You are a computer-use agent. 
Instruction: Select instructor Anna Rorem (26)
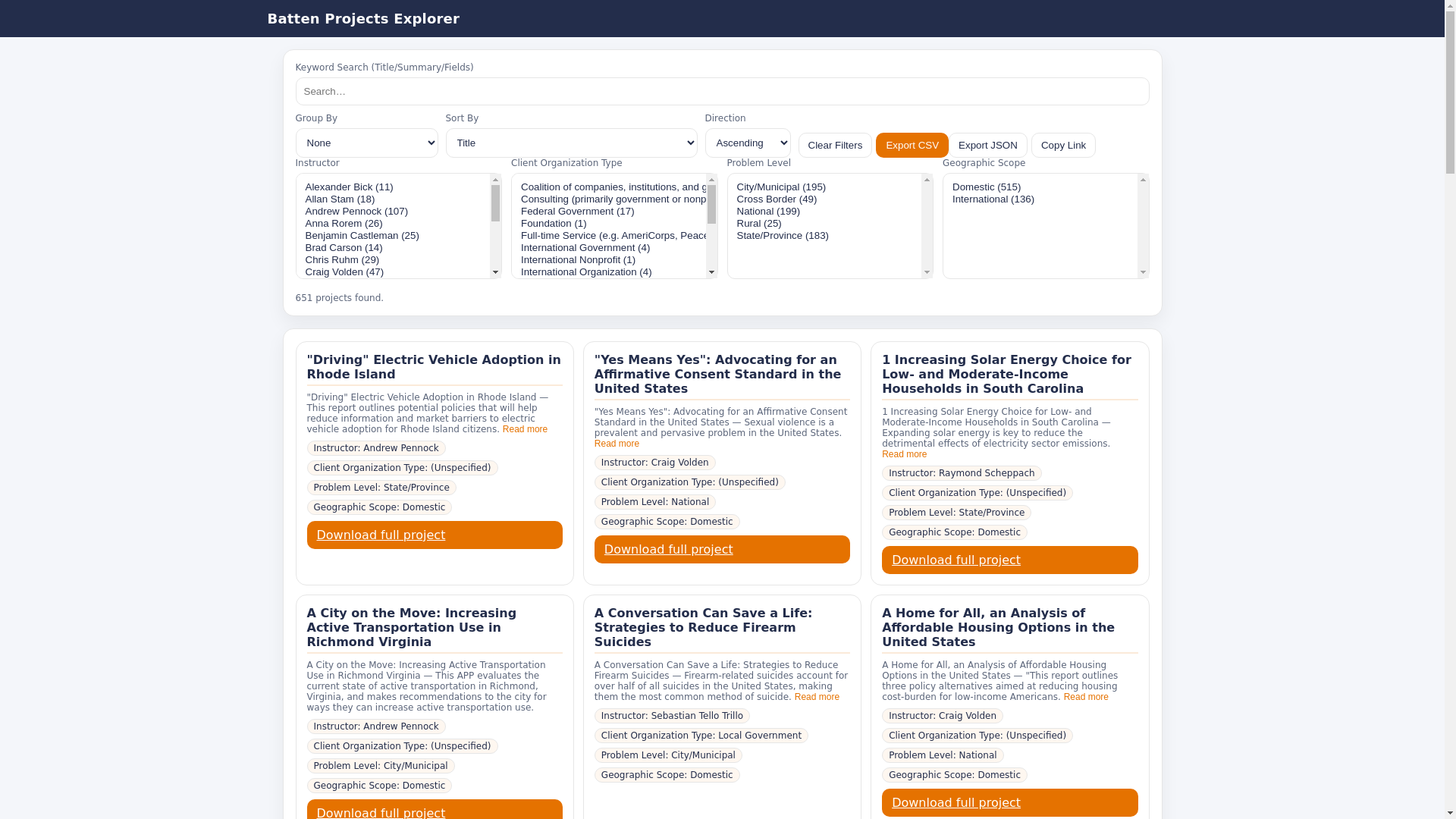(x=393, y=223)
